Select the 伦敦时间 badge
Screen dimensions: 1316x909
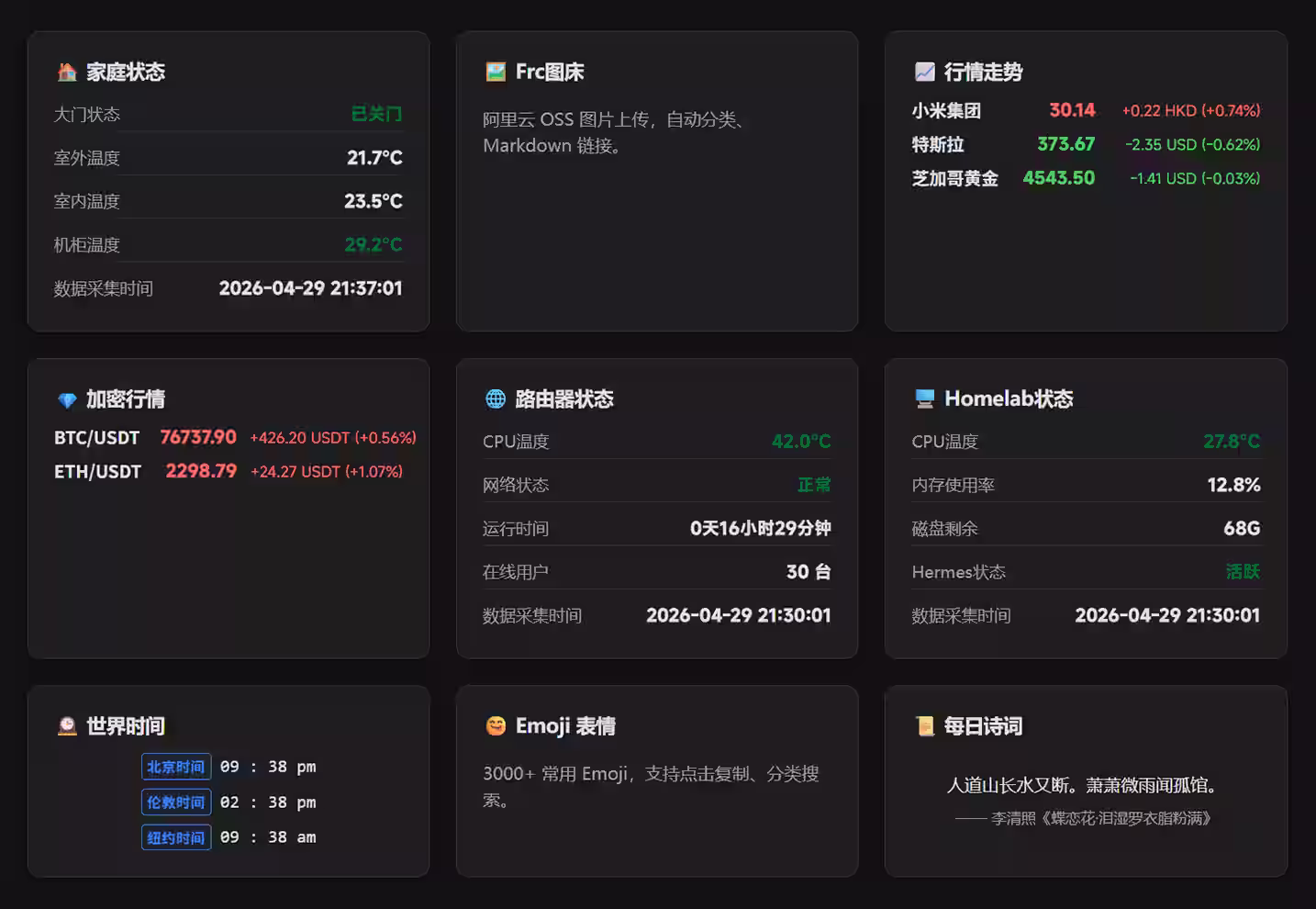176,802
